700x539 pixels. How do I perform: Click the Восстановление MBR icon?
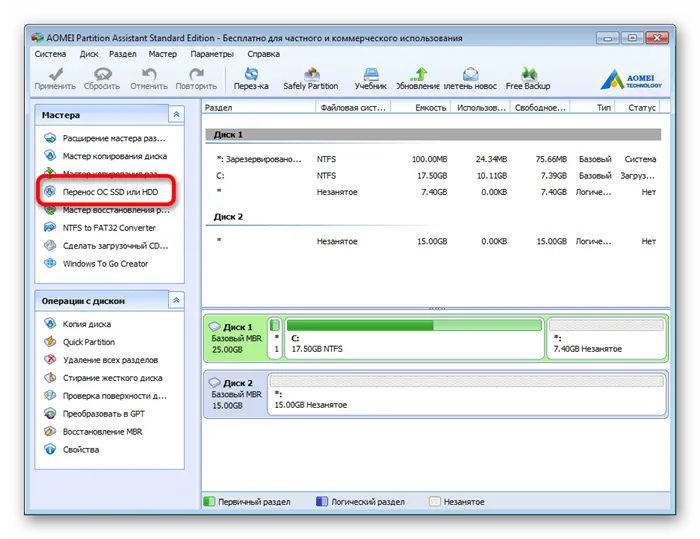pyautogui.click(x=50, y=431)
